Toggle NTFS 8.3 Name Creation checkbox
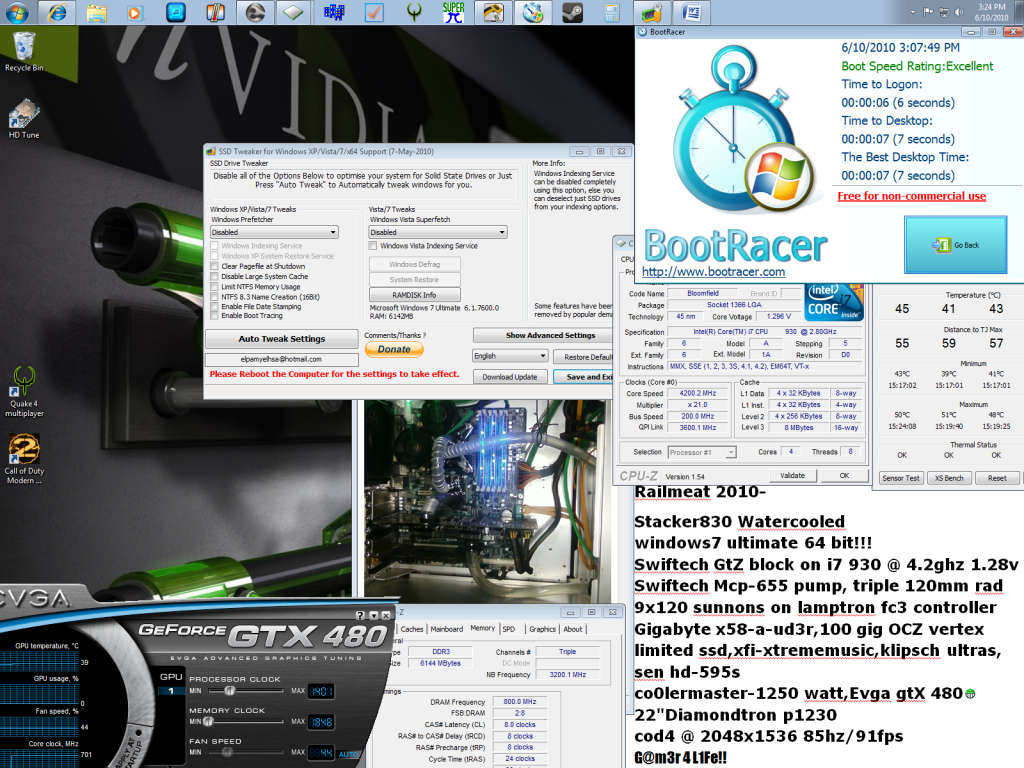The width and height of the screenshot is (1024, 768). point(214,297)
